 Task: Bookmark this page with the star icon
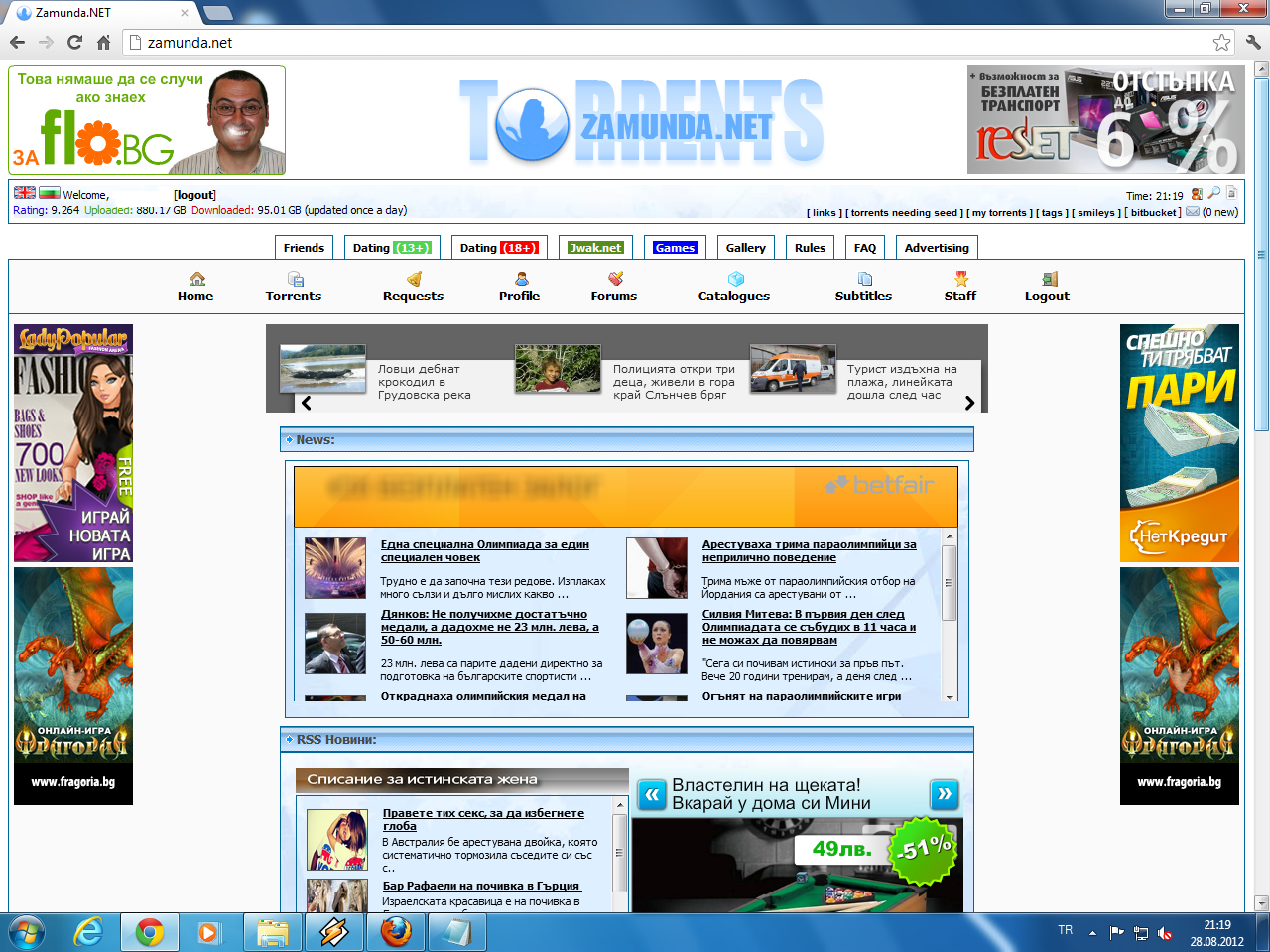tap(1221, 42)
